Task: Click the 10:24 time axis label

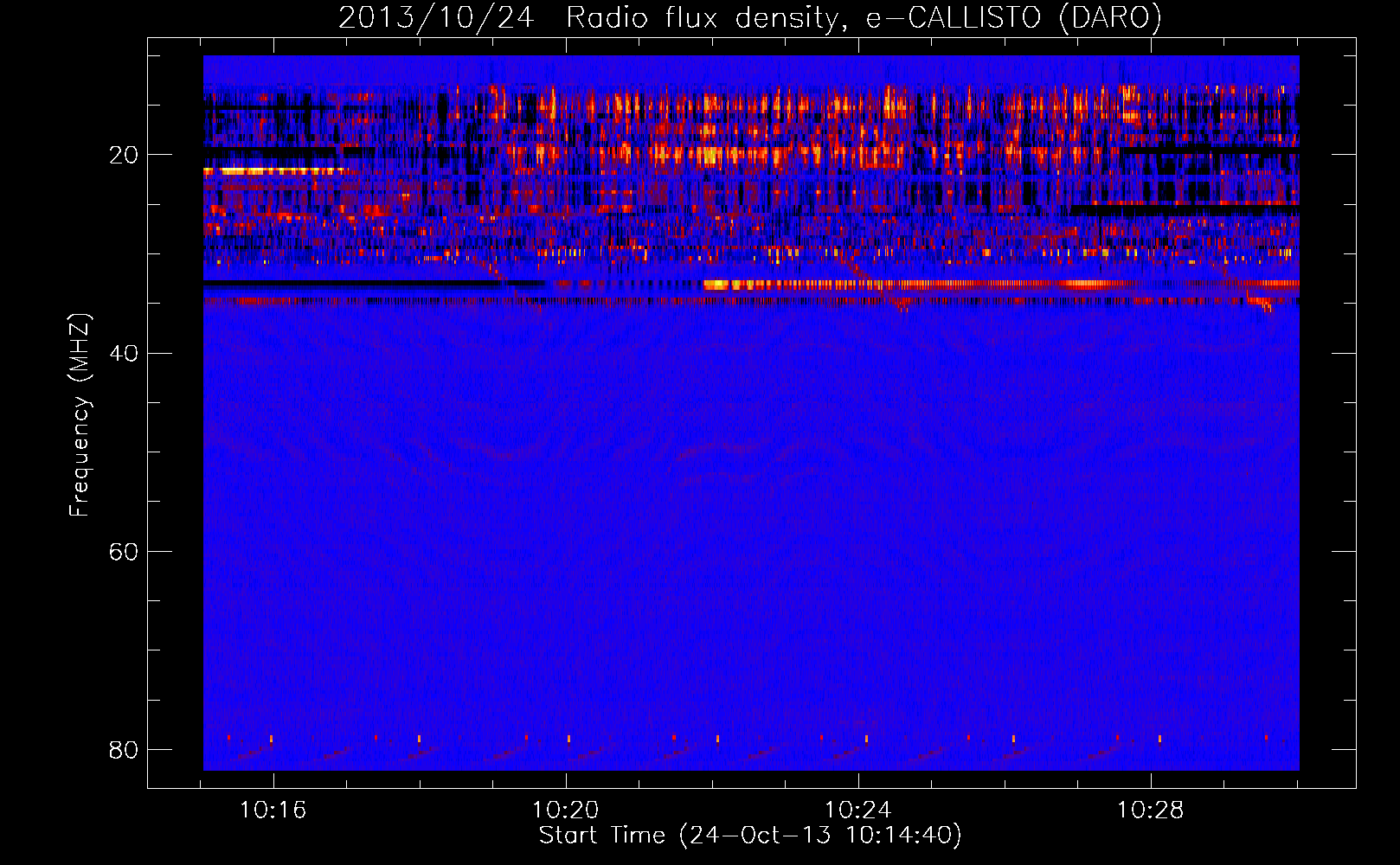Action: [857, 811]
